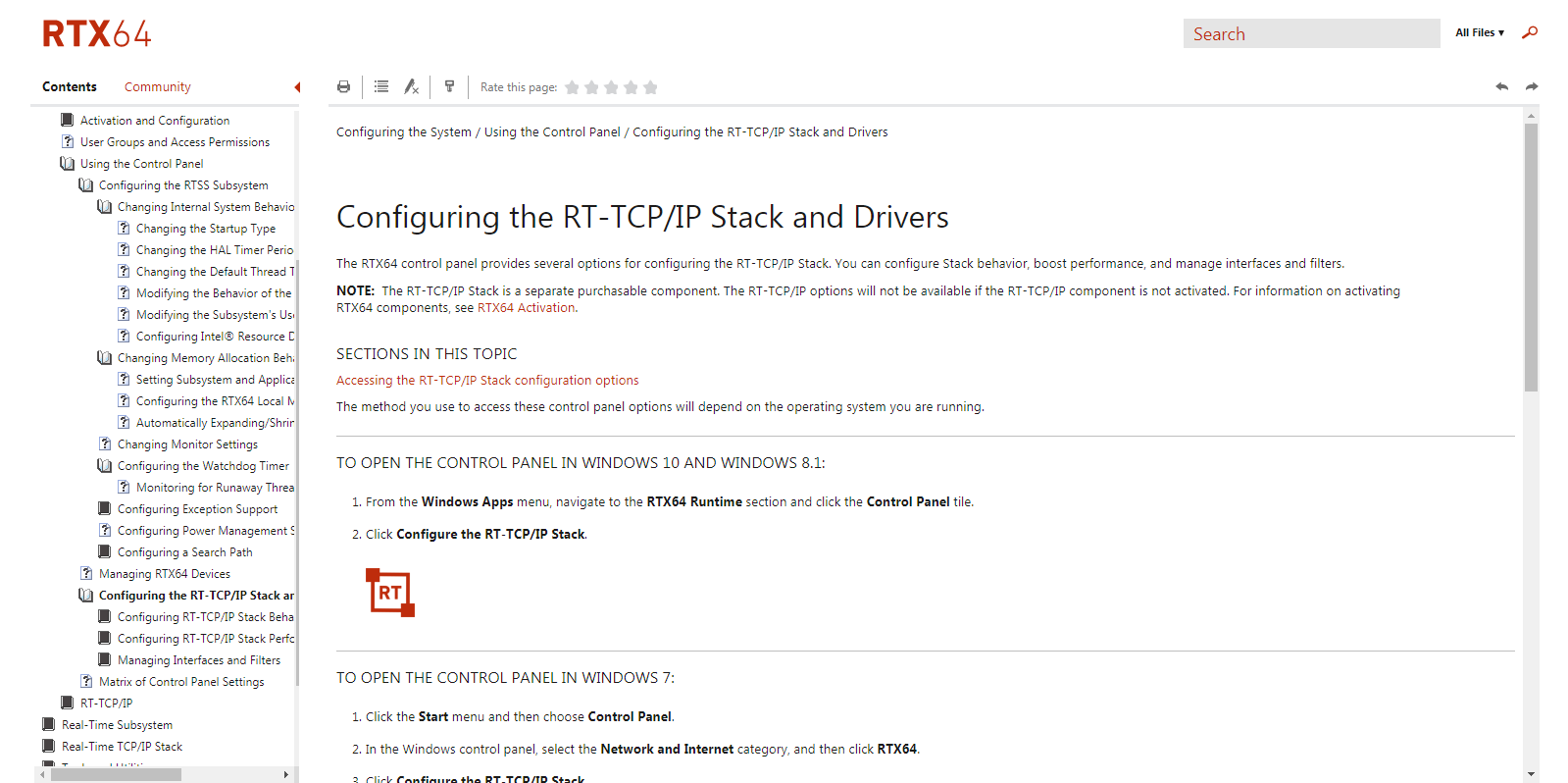1568x783 pixels.
Task: Open Configuring Intel Resource topic
Action: 215,336
